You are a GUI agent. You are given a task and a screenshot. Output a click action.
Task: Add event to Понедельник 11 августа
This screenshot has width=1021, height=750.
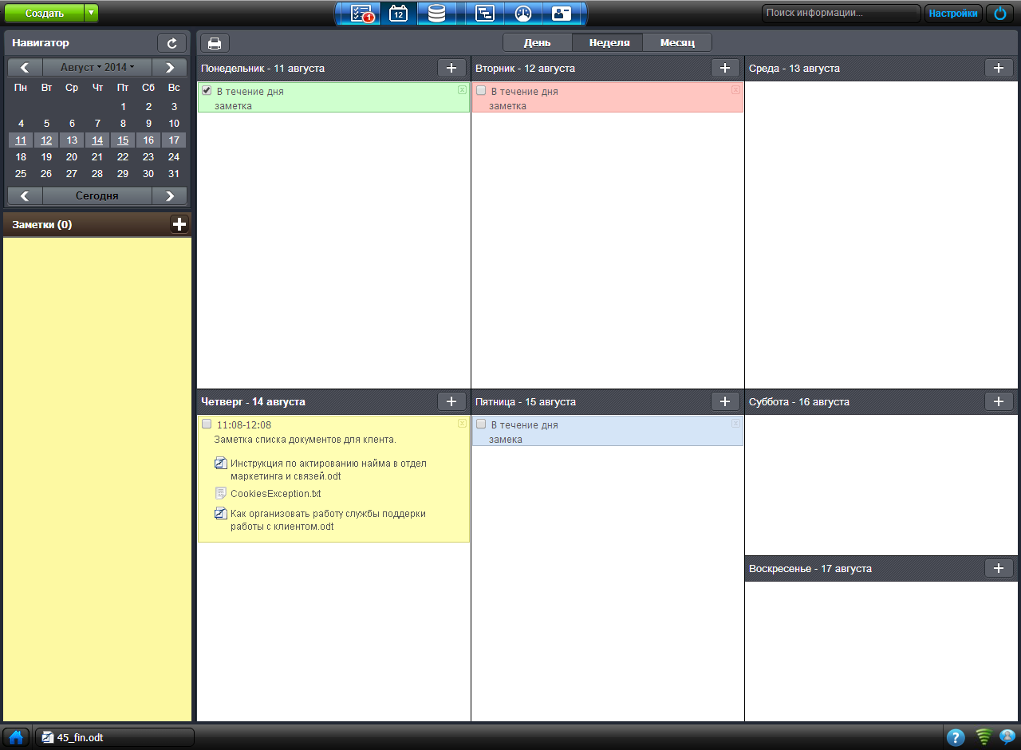[x=451, y=68]
